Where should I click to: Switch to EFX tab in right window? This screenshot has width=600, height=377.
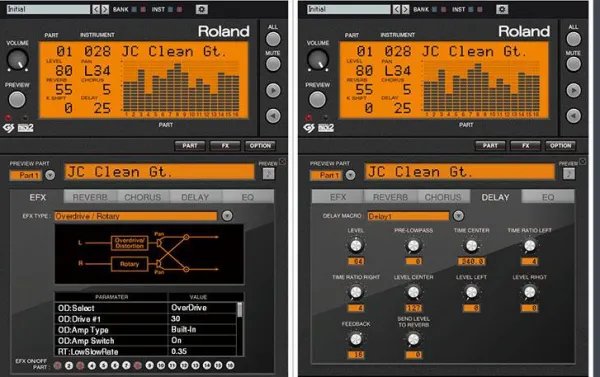[338, 197]
